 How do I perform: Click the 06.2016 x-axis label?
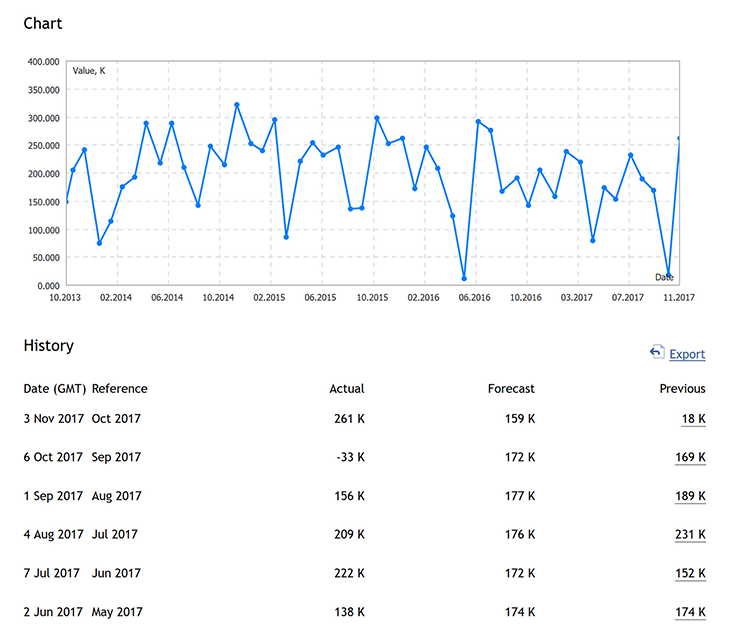pos(474,298)
